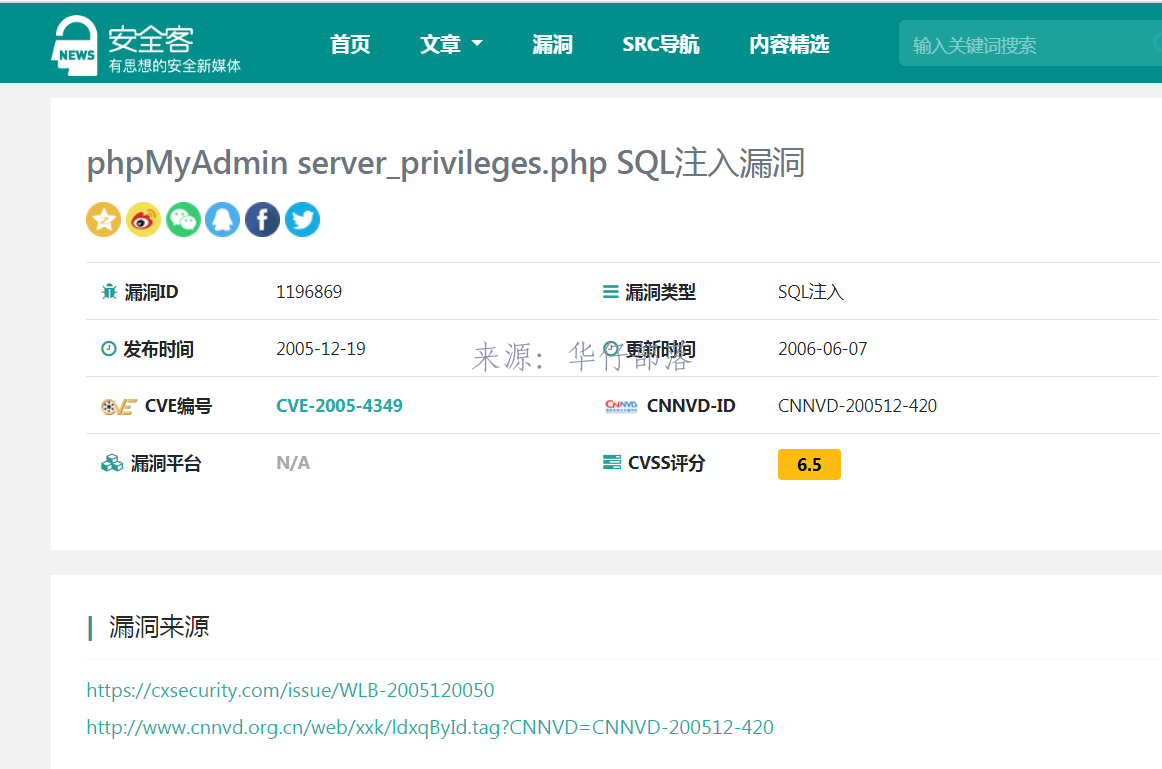Open the cxsecurity.com WLB-2005120050 link
Image resolution: width=1162 pixels, height=769 pixels.
290,690
